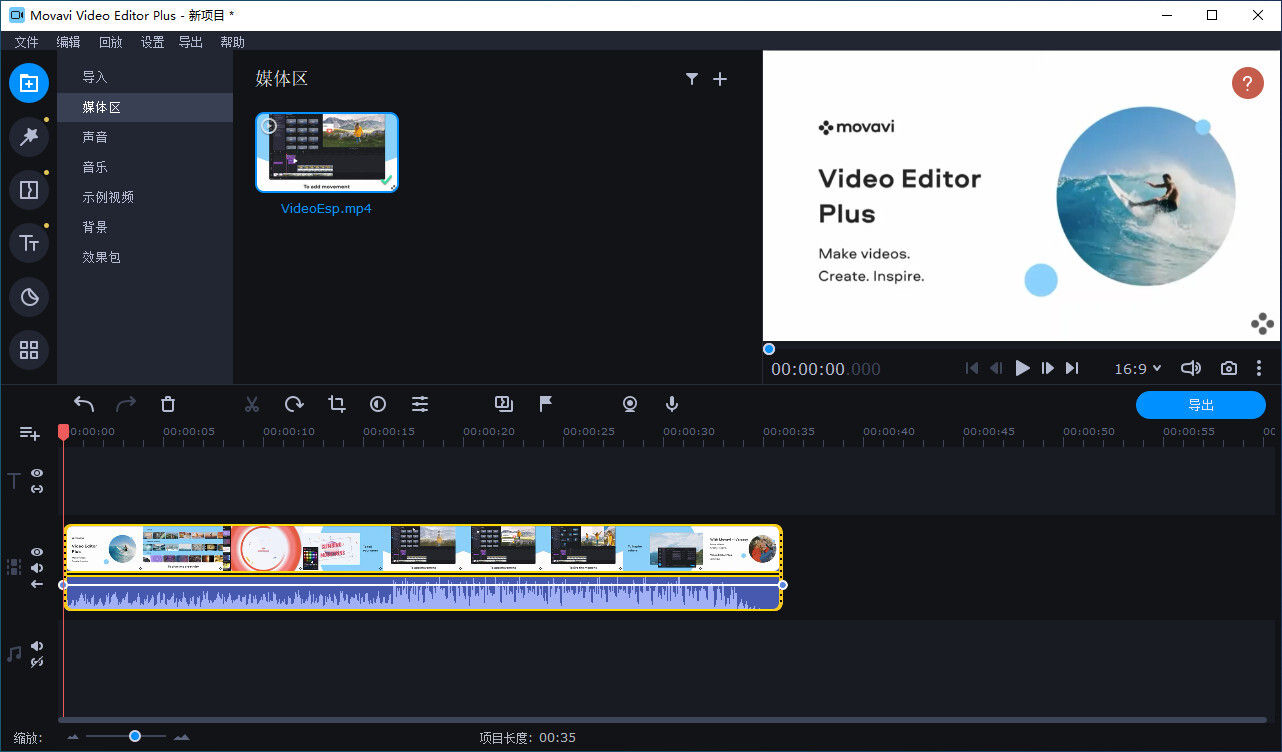
Task: Open the Color adjustments tool
Action: tap(378, 404)
